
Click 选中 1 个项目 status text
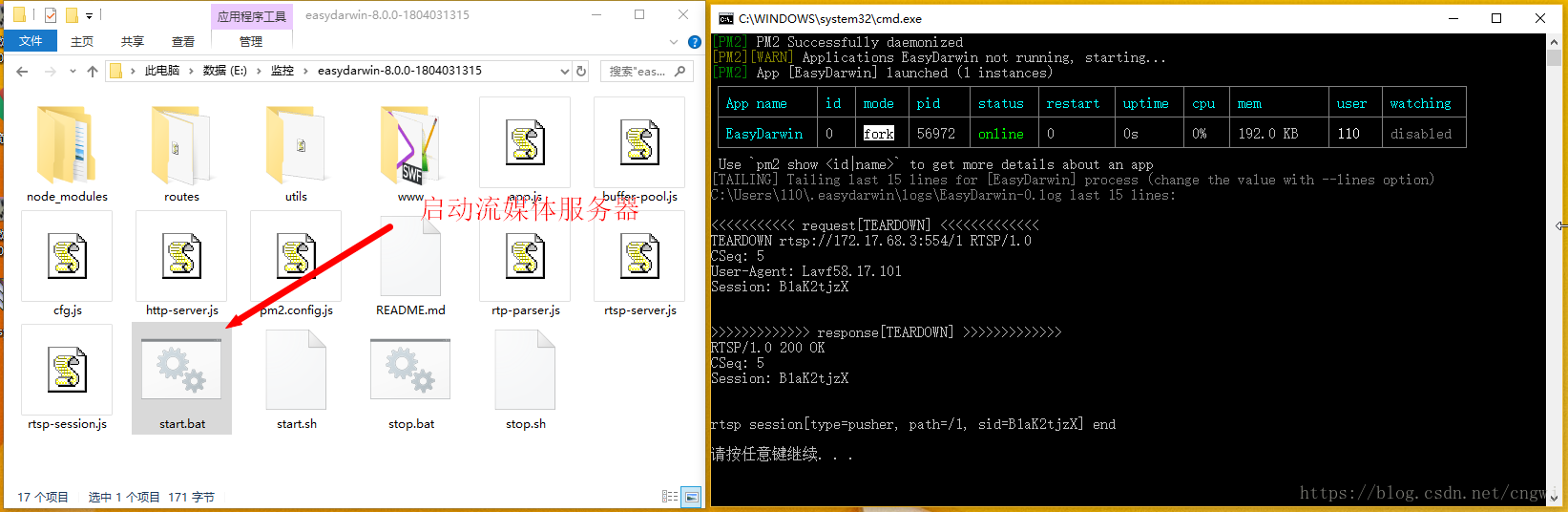point(124,497)
